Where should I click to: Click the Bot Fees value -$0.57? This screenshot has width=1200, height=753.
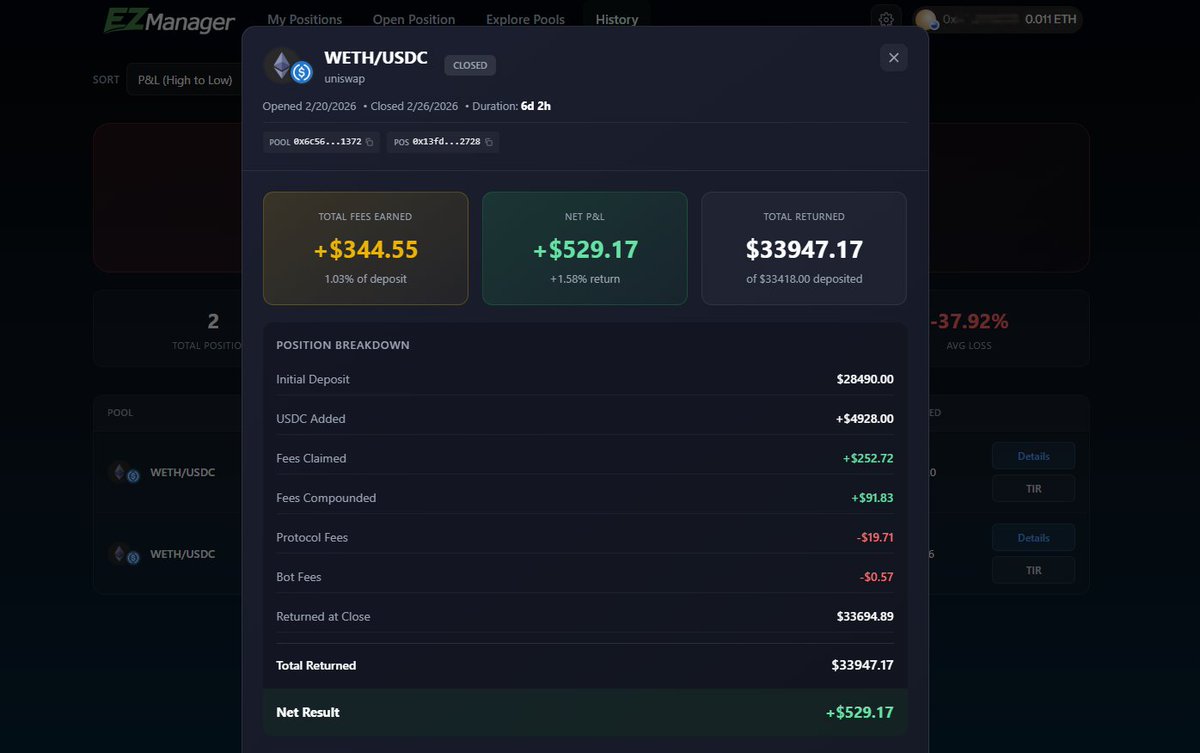877,577
